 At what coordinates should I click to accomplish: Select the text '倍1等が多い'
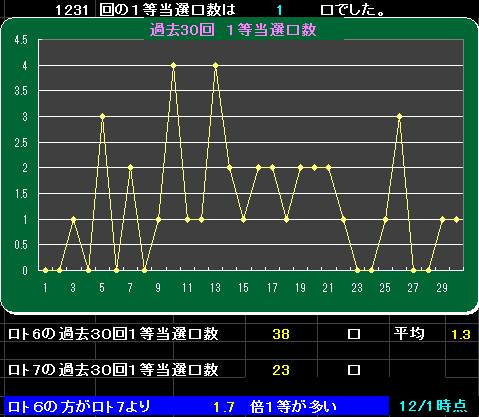(293, 406)
